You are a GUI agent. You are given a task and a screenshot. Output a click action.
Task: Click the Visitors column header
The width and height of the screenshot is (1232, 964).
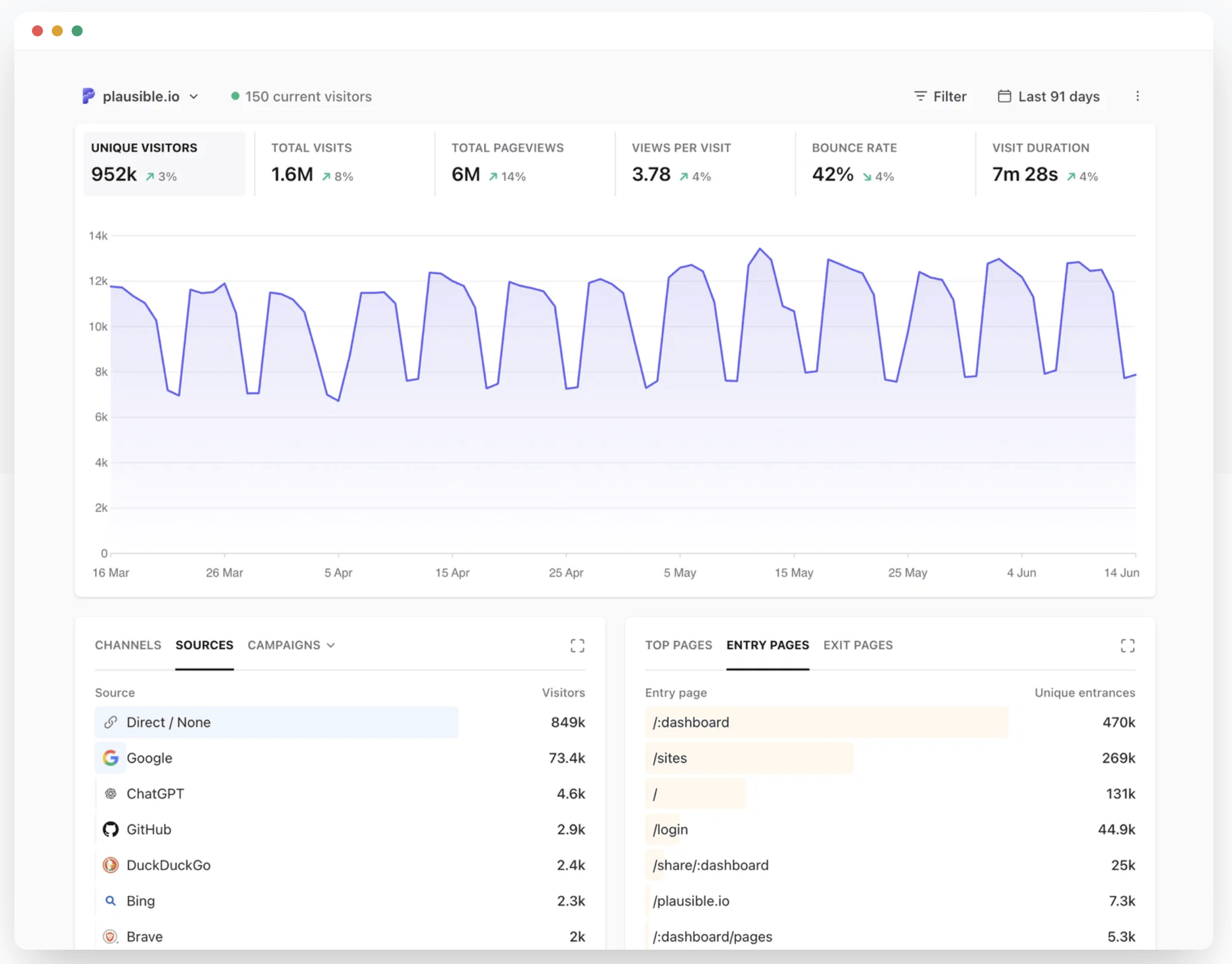[563, 692]
